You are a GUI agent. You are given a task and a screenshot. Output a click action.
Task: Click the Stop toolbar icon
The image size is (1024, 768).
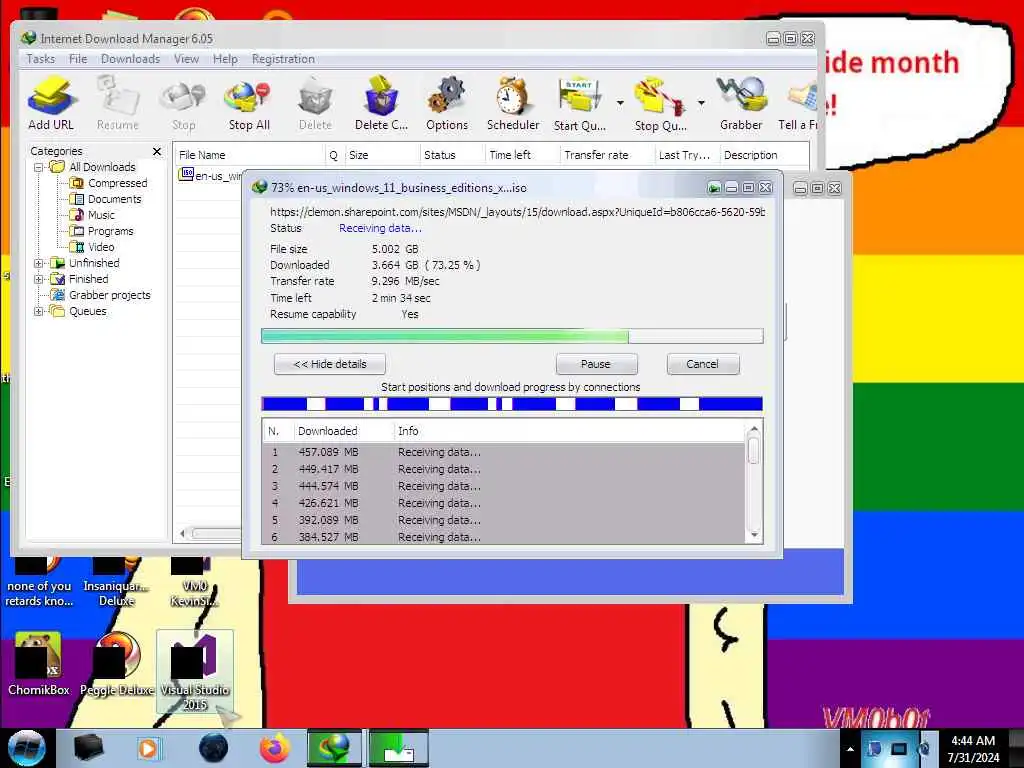pos(184,103)
